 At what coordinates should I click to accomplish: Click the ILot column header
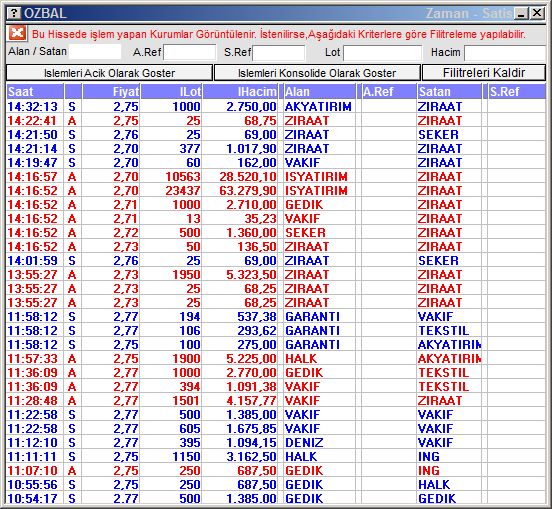pos(171,92)
